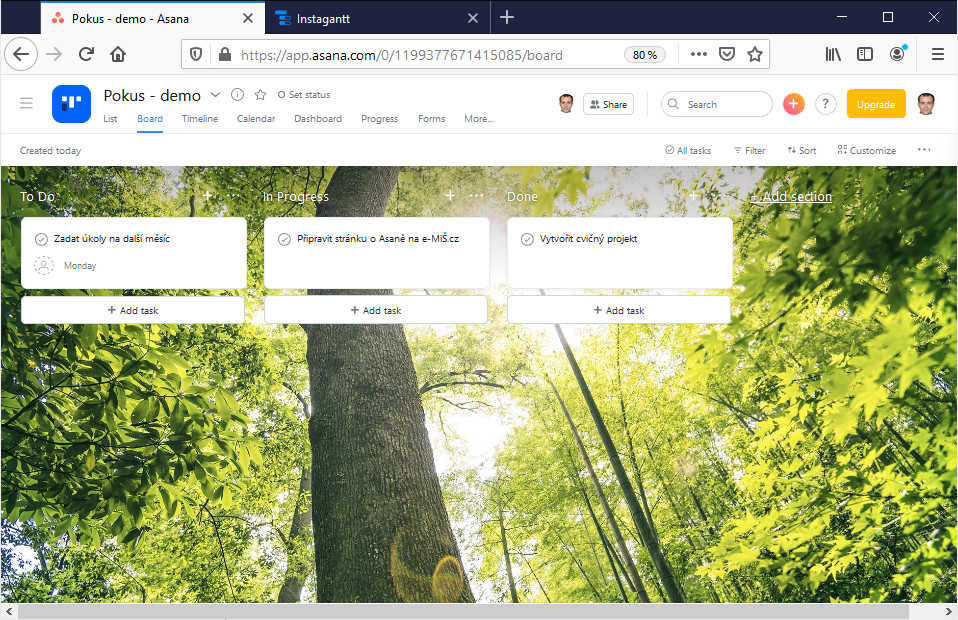This screenshot has height=620, width=958.
Task: Click the Add section link
Action: [x=791, y=196]
